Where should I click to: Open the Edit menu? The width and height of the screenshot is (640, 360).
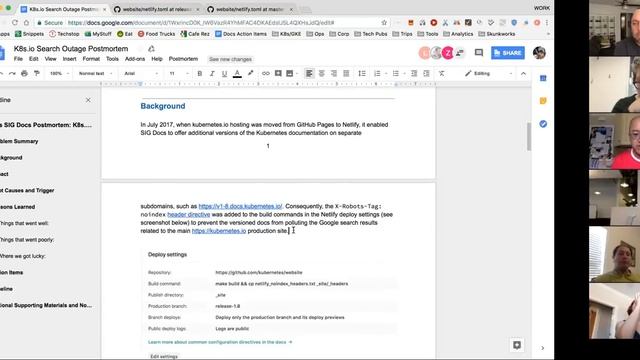(33, 59)
